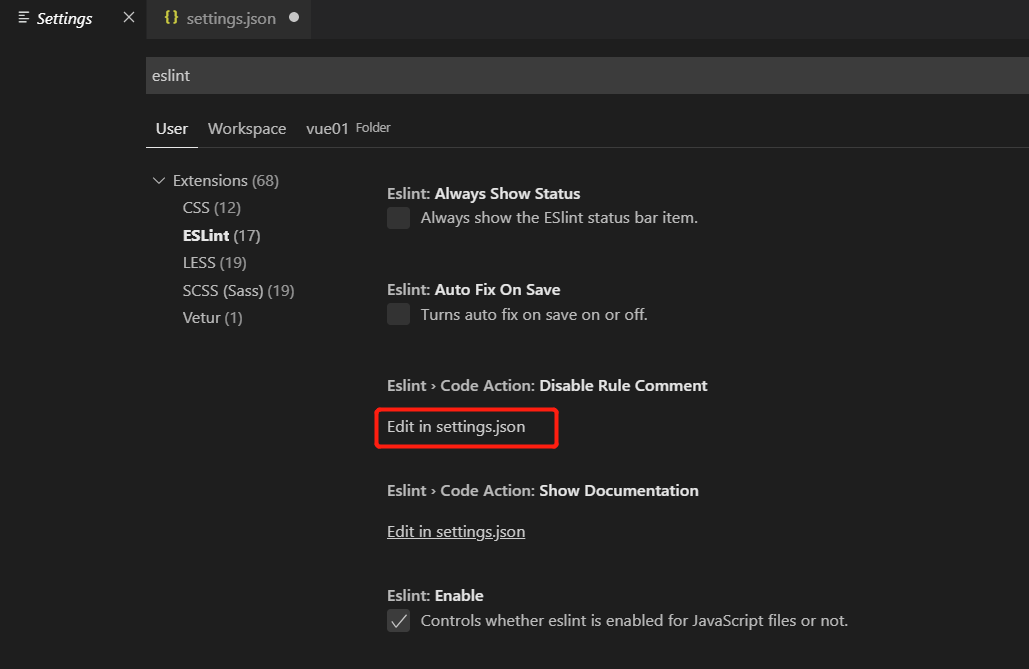Focus the settings search box containing eslint
1029x669 pixels.
click(x=580, y=76)
